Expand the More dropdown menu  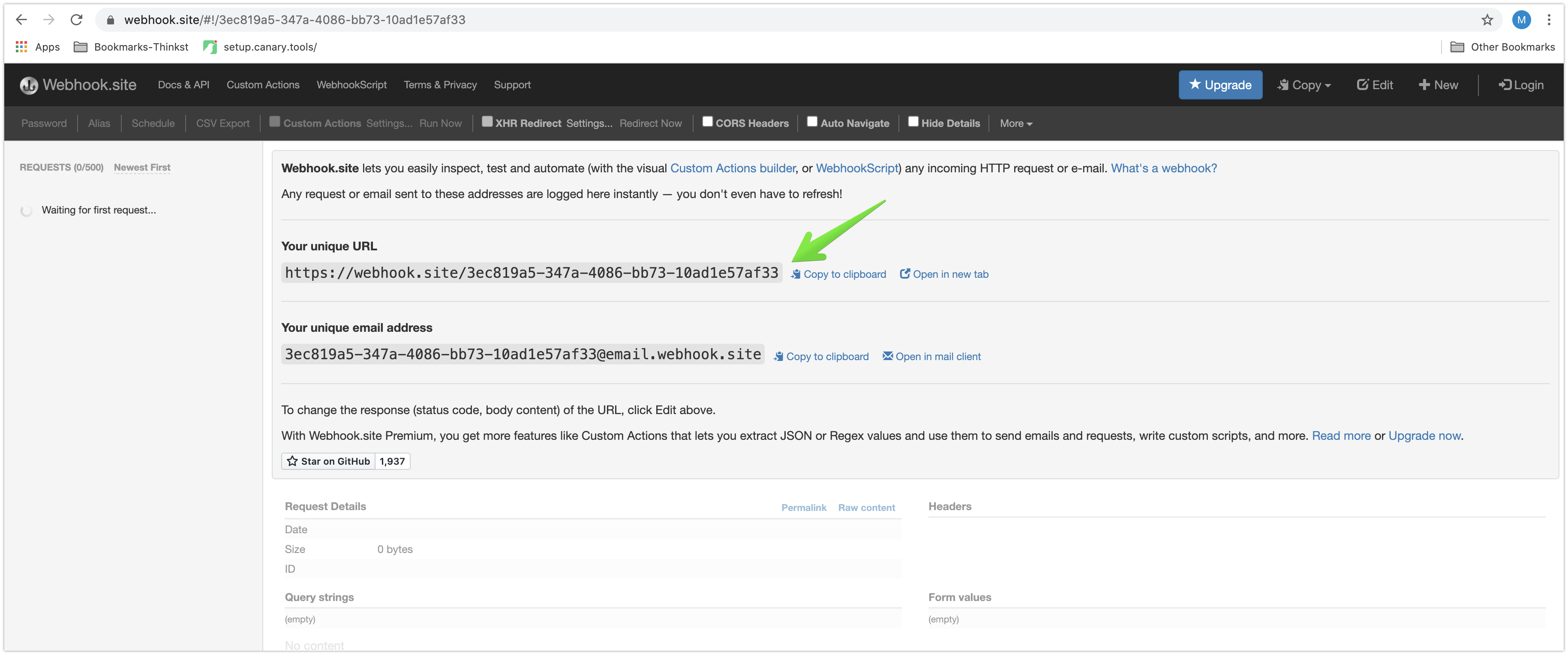point(1016,123)
